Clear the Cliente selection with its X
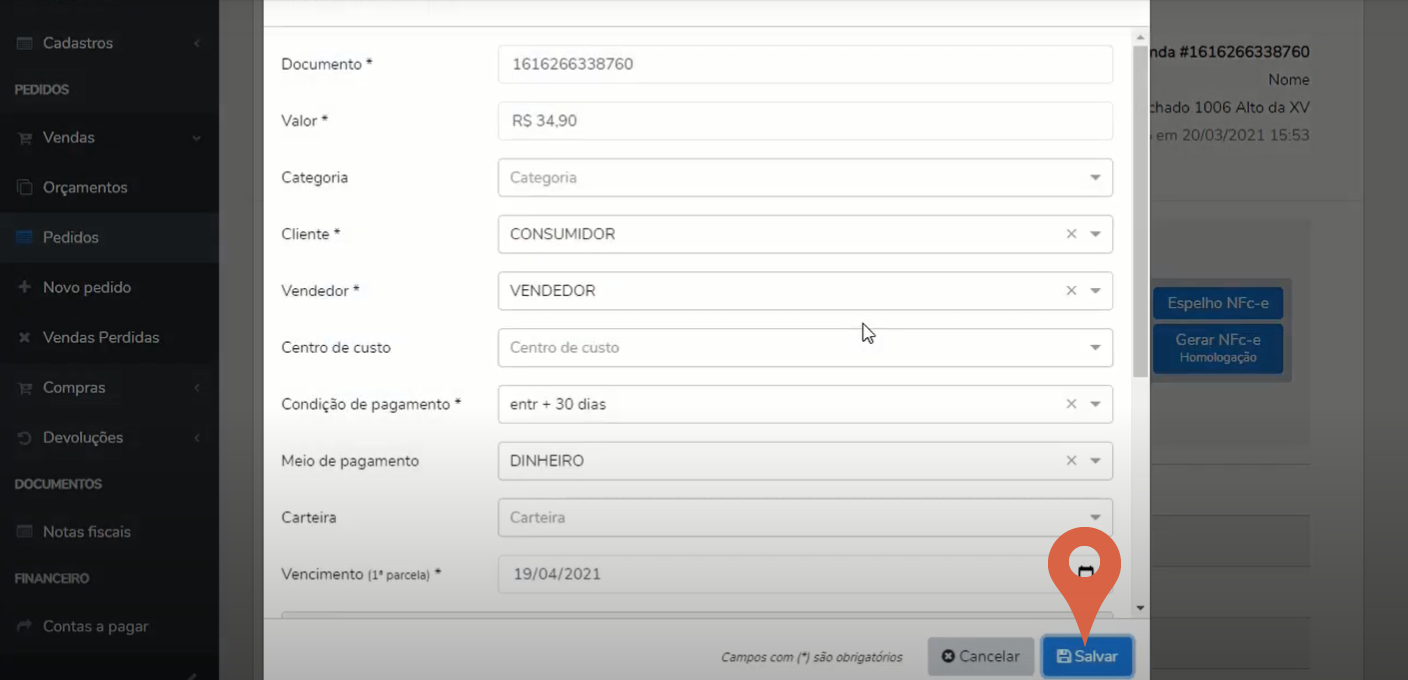 tap(1071, 234)
